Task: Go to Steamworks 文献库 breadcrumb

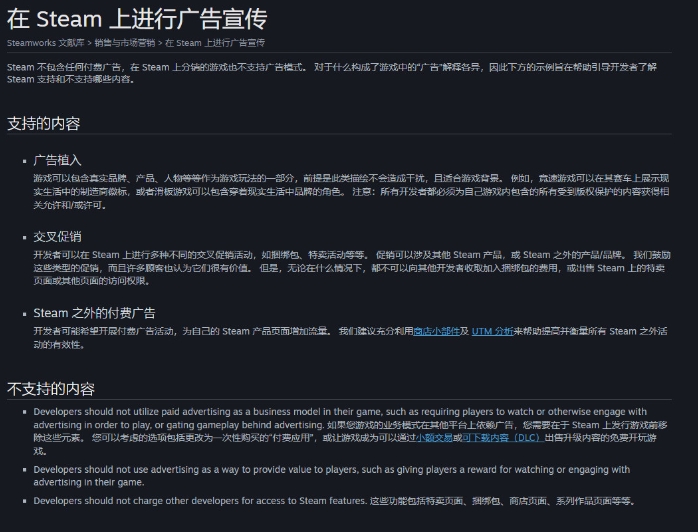Action: pos(45,43)
